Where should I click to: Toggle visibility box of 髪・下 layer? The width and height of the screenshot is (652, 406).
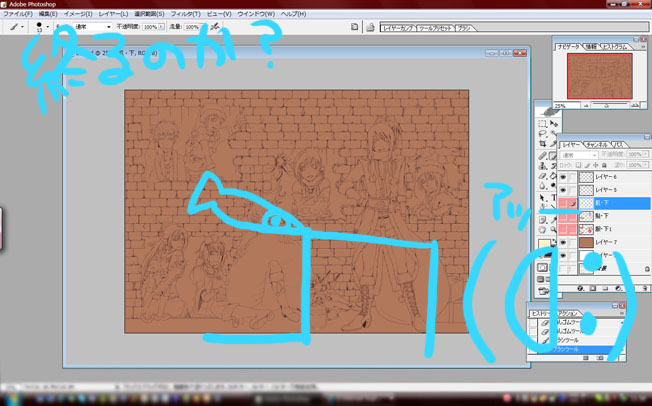tap(563, 216)
